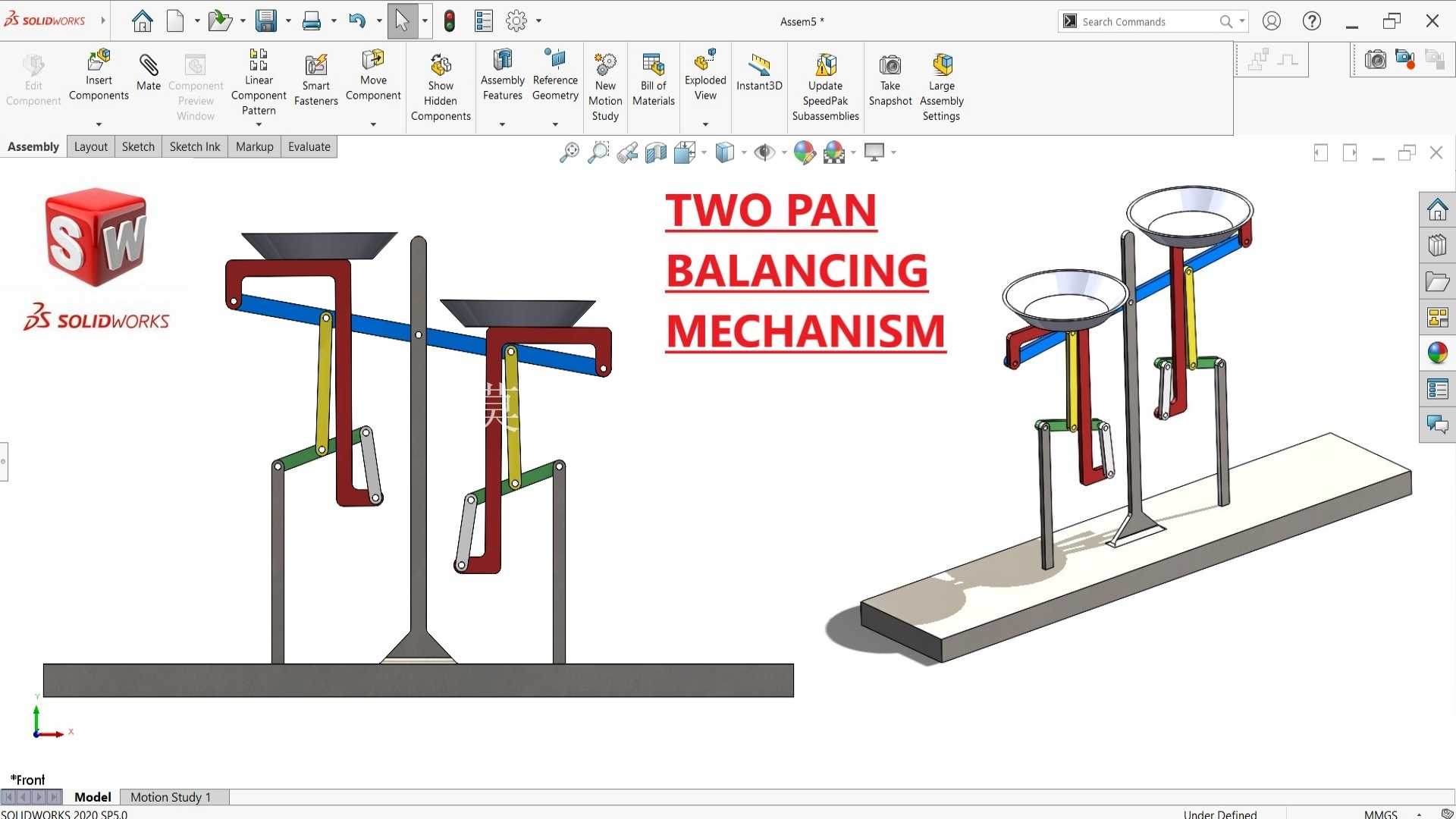Click MMGS unit system in status bar
1456x819 pixels.
(x=1380, y=814)
